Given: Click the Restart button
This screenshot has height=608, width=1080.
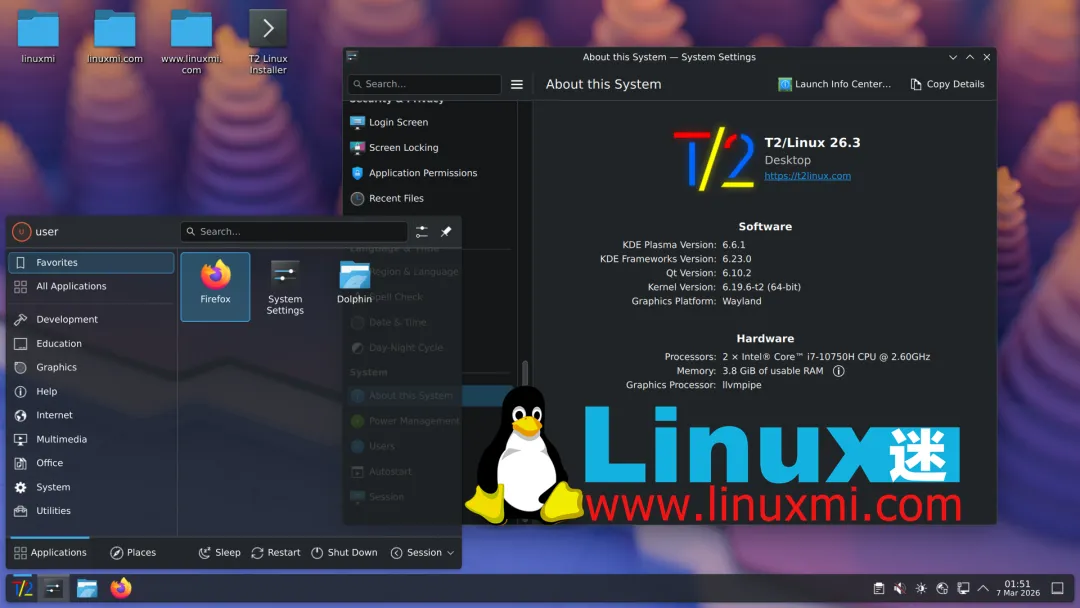Looking at the screenshot, I should click(x=276, y=552).
